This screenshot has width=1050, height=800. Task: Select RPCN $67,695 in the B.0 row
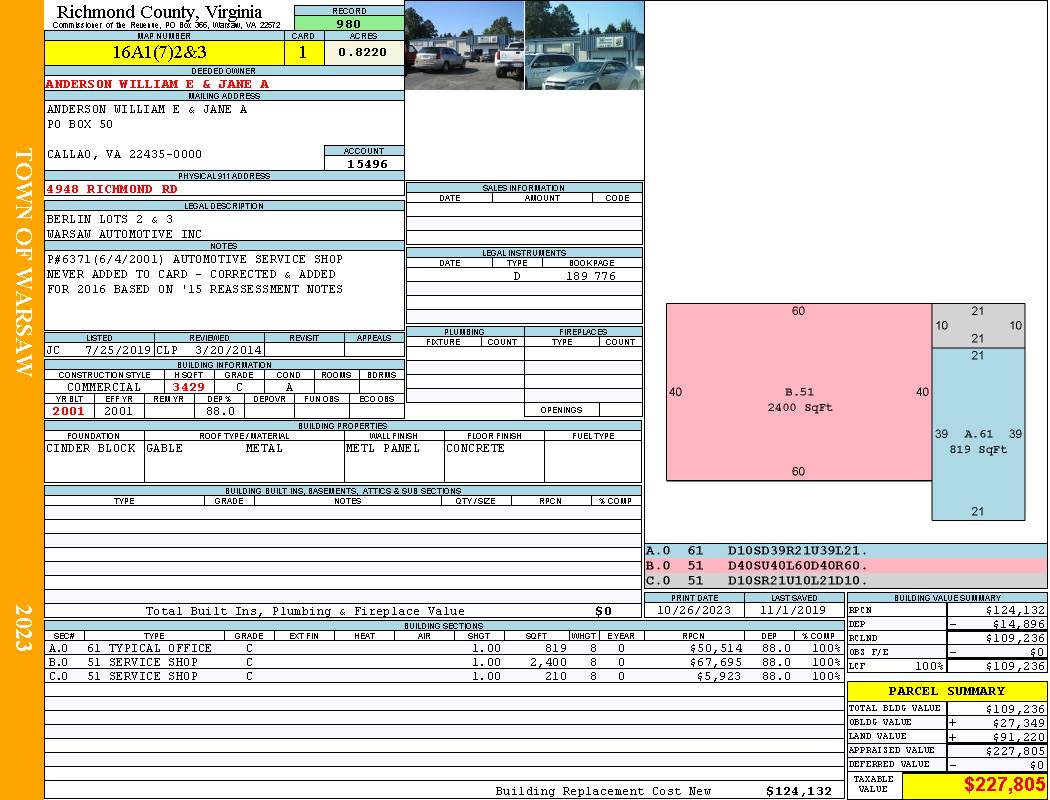point(715,662)
